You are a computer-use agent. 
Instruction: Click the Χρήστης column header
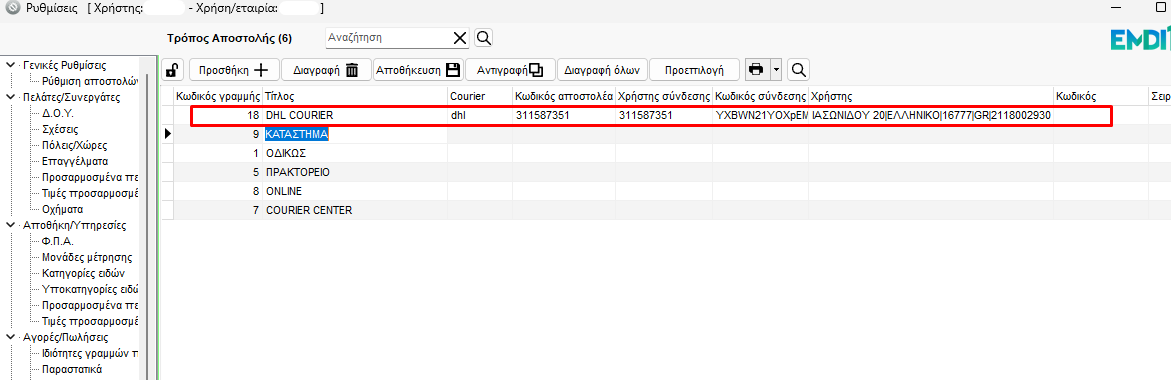(931, 96)
